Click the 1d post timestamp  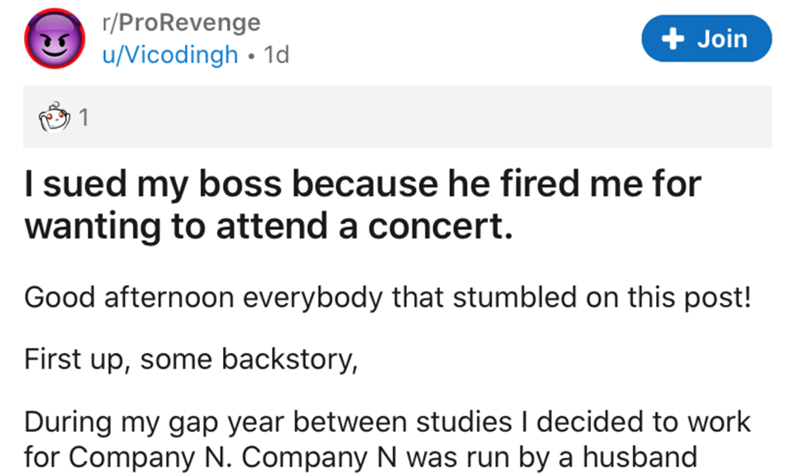coord(277,54)
